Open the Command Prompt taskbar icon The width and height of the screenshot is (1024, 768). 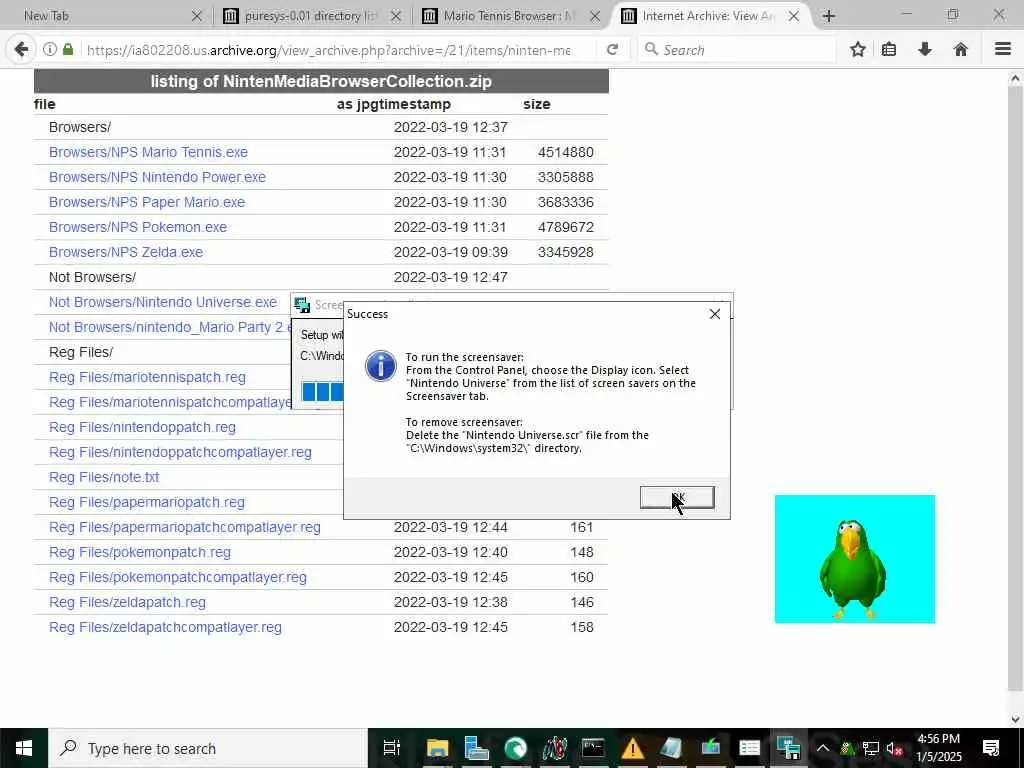pos(593,748)
